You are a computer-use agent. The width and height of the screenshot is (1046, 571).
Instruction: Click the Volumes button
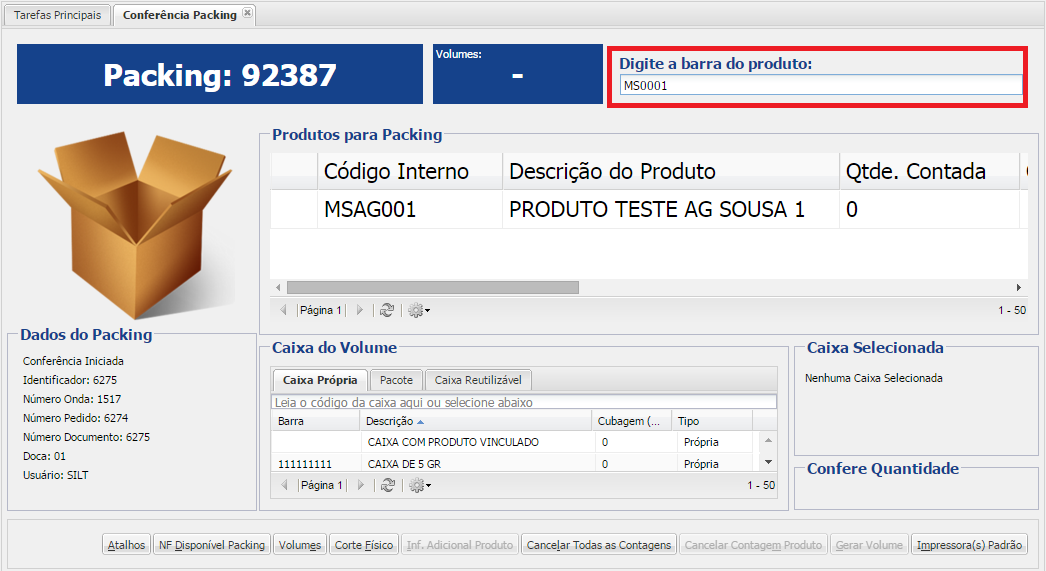pos(300,545)
